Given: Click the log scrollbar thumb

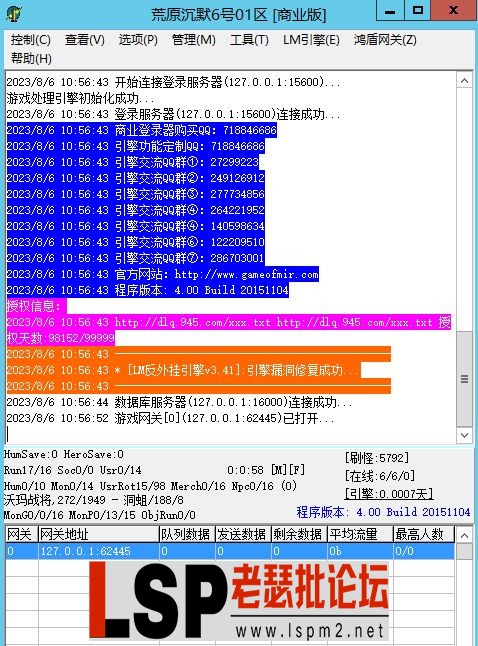Looking at the screenshot, I should pos(464,379).
